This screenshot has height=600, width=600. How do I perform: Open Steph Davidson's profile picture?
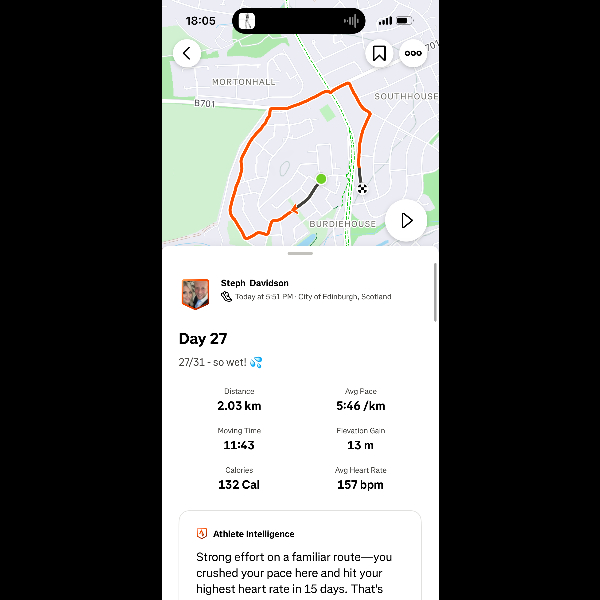pos(195,294)
